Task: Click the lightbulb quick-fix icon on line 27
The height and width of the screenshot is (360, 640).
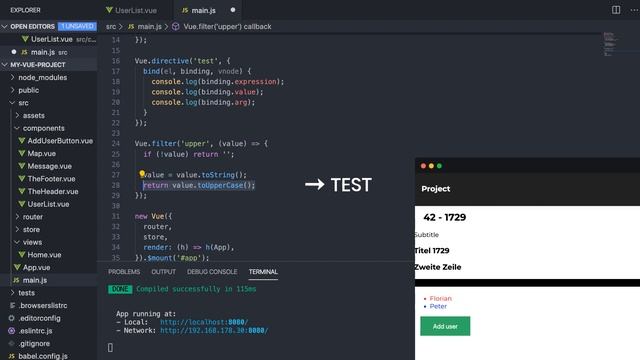Action: pyautogui.click(x=142, y=174)
